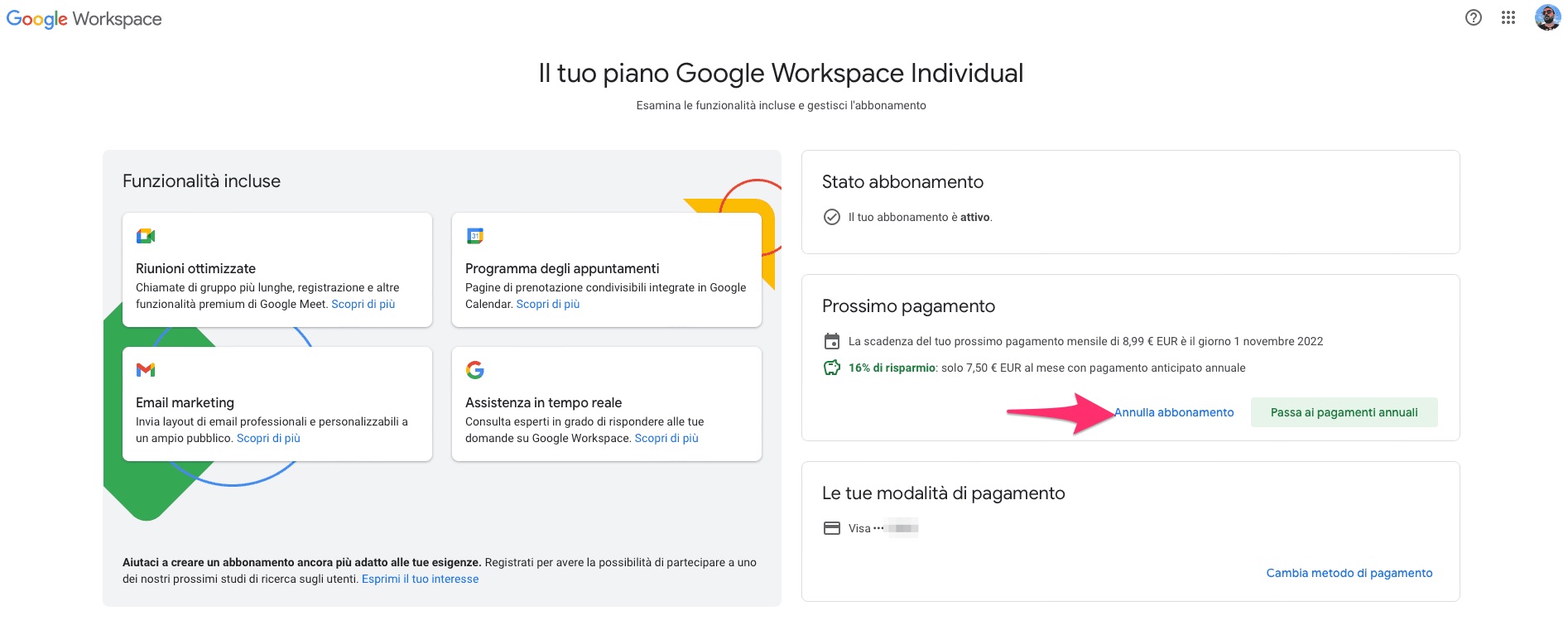
Task: Click Le tue modalità di pagamento heading
Action: (x=943, y=493)
